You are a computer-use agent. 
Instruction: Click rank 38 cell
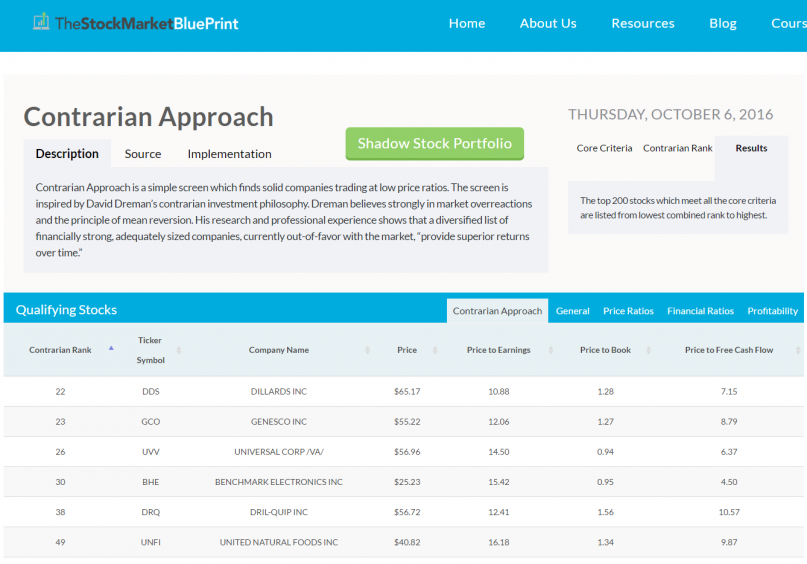[60, 512]
